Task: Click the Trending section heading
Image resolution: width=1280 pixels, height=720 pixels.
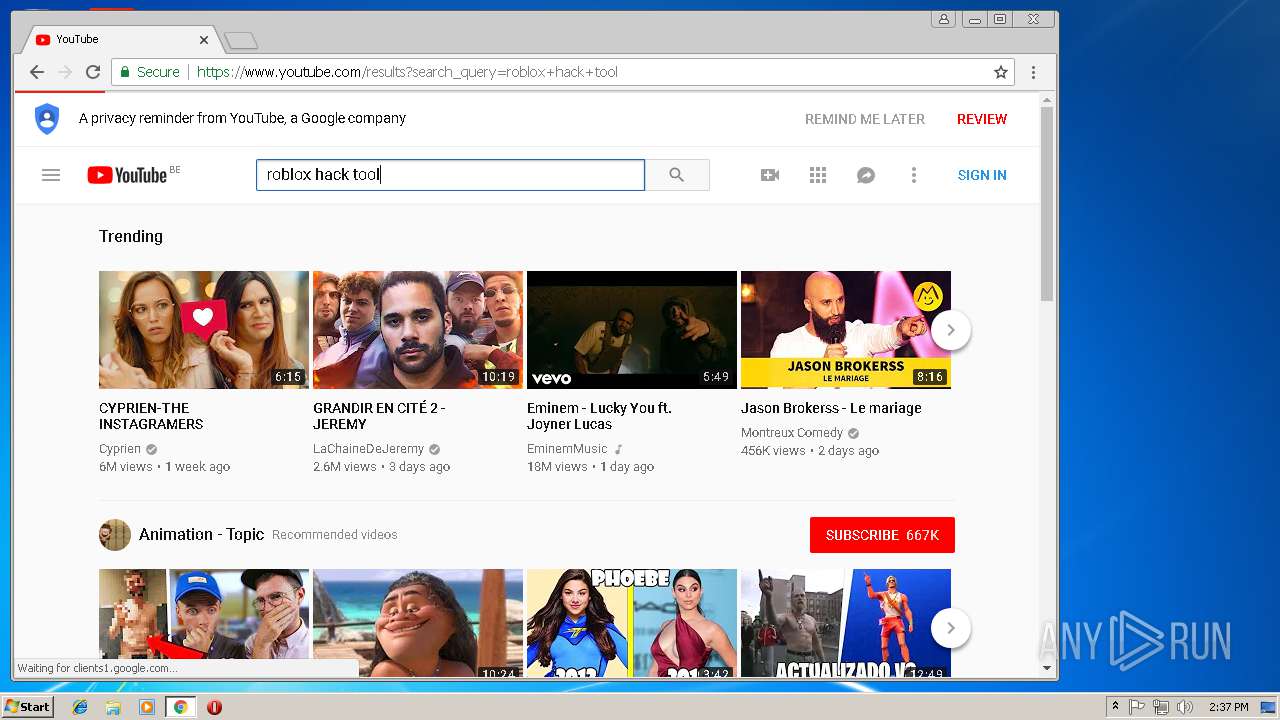Action: (x=131, y=236)
